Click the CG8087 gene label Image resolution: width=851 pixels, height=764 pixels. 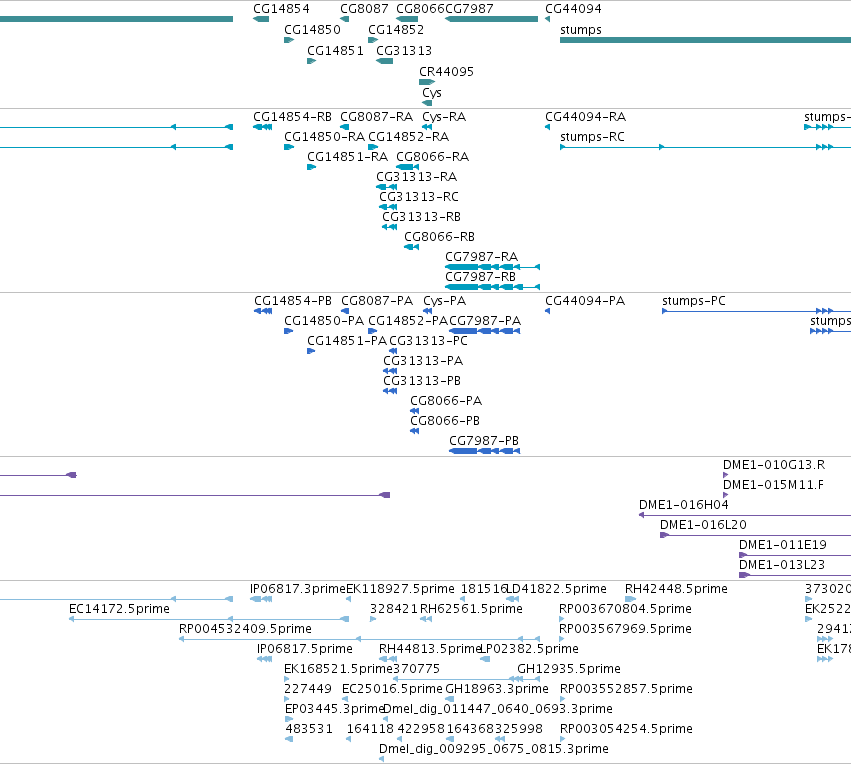364,9
